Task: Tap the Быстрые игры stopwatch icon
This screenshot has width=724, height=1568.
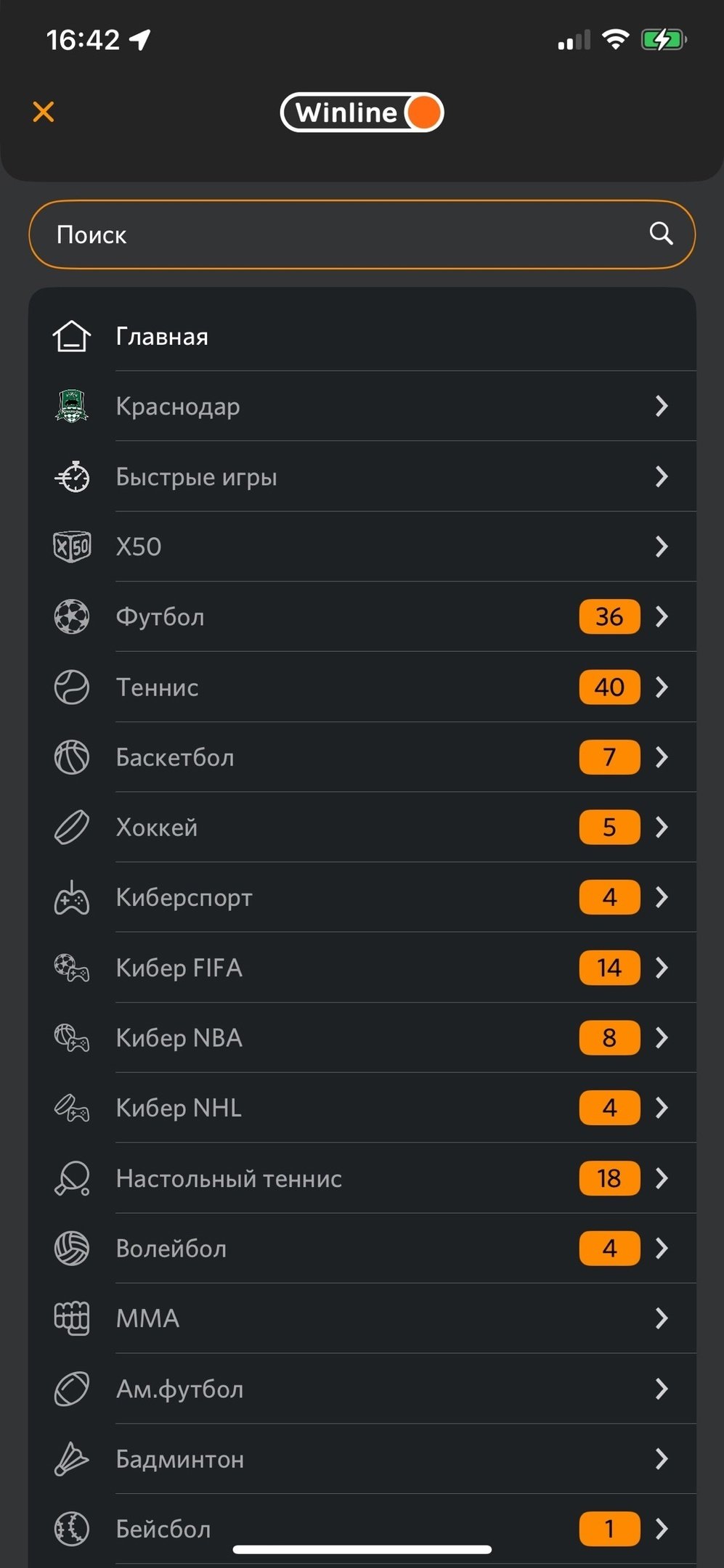Action: [72, 477]
